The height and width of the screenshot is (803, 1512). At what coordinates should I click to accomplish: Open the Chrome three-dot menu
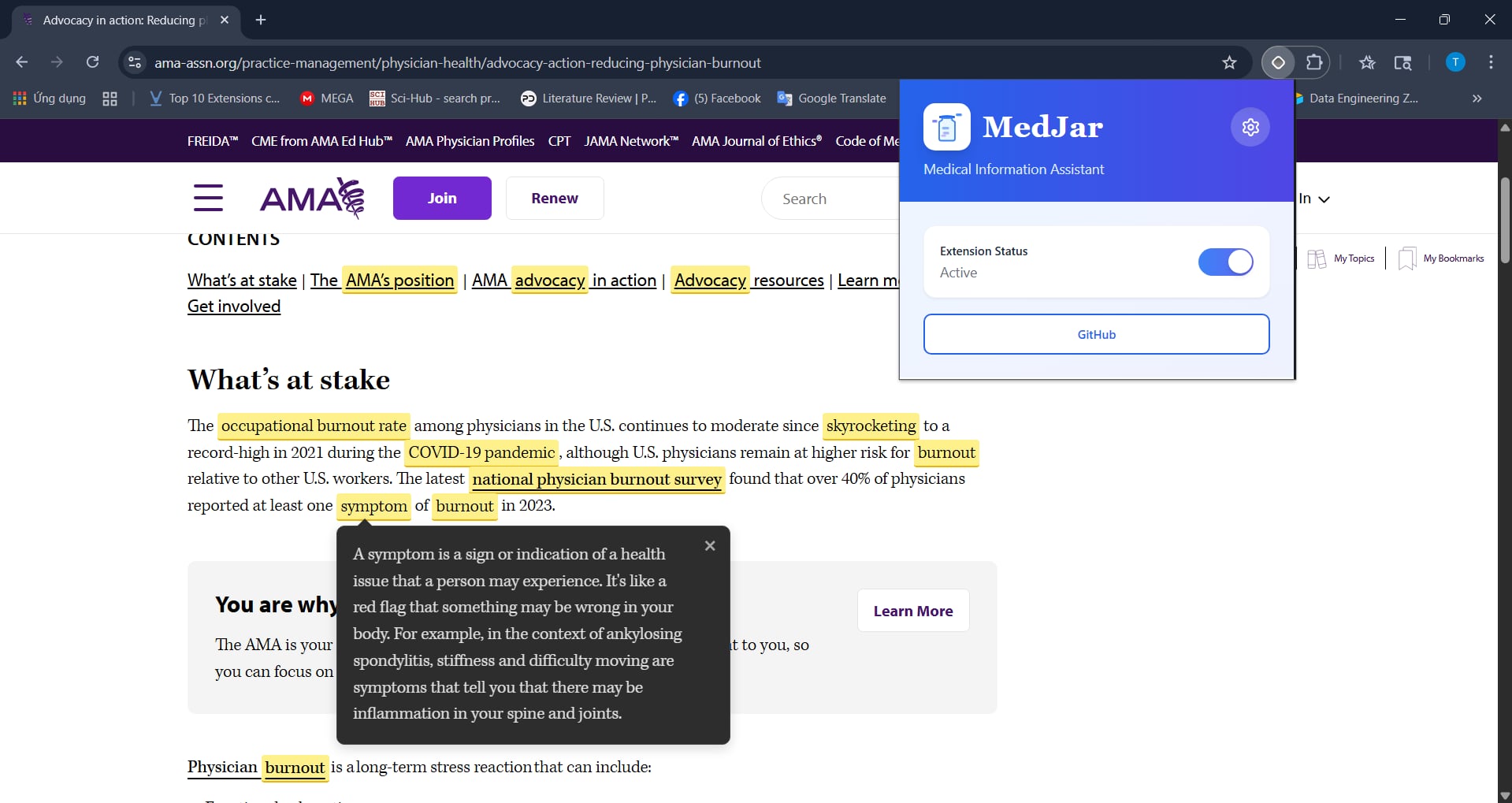[x=1491, y=62]
